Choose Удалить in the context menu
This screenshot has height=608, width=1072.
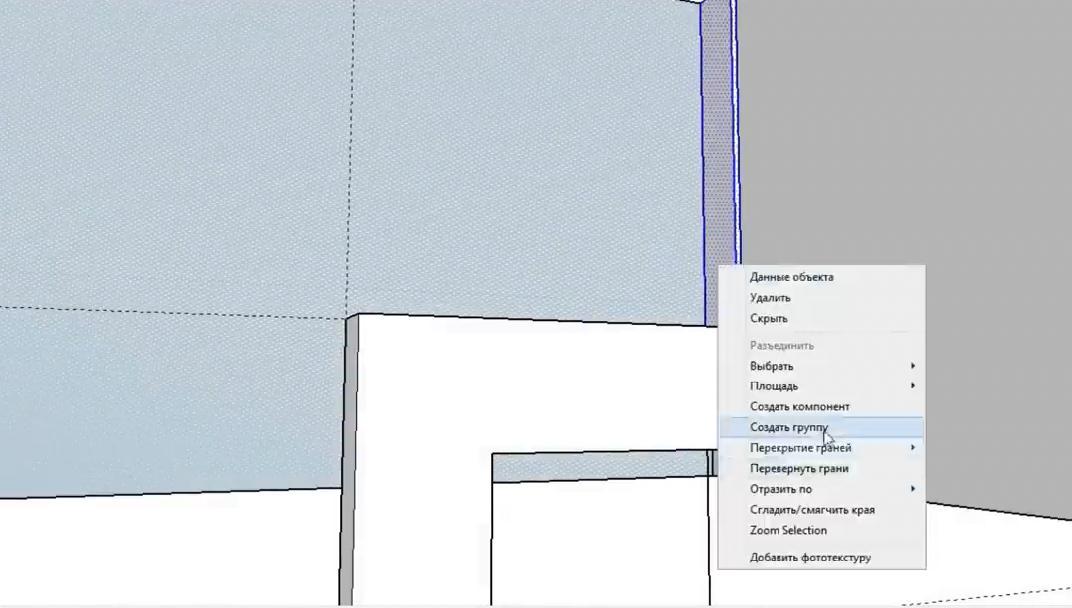point(770,298)
